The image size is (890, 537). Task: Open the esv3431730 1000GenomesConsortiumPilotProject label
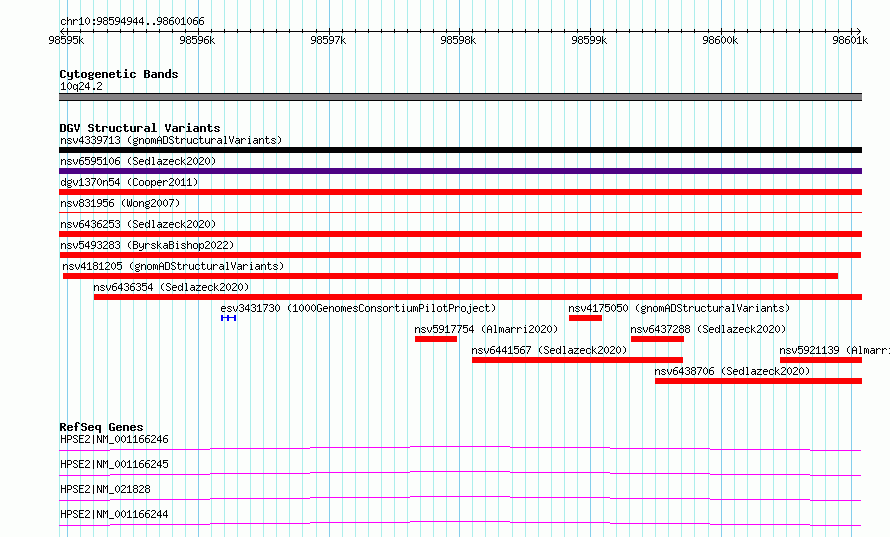pyautogui.click(x=358, y=308)
